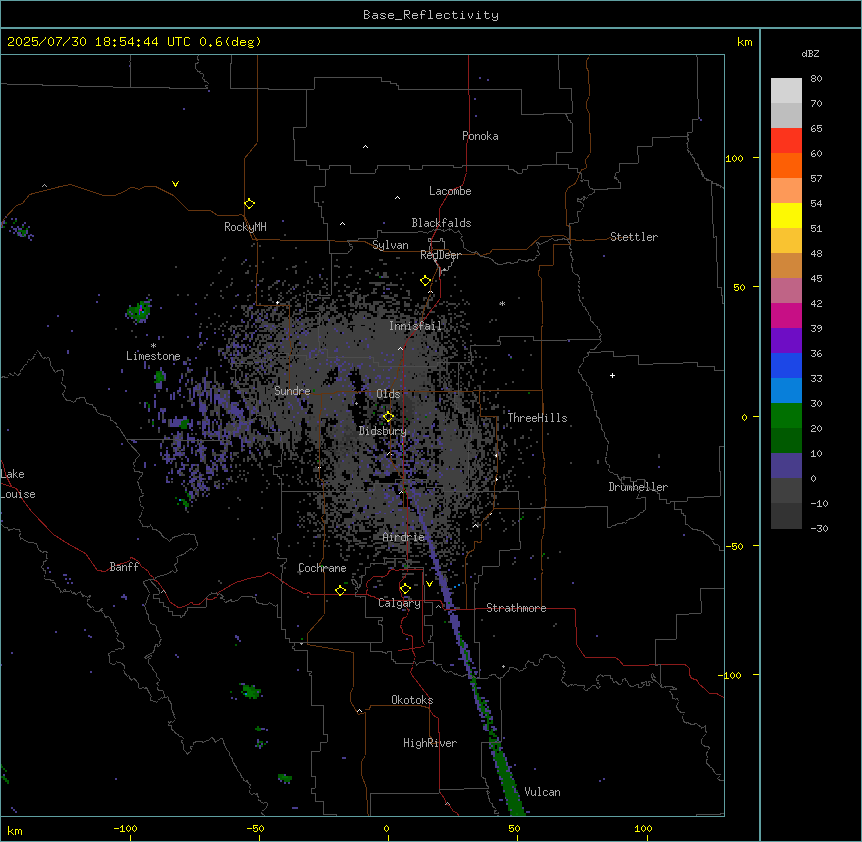Click the yellow diamond marker below RedDeer

click(425, 281)
